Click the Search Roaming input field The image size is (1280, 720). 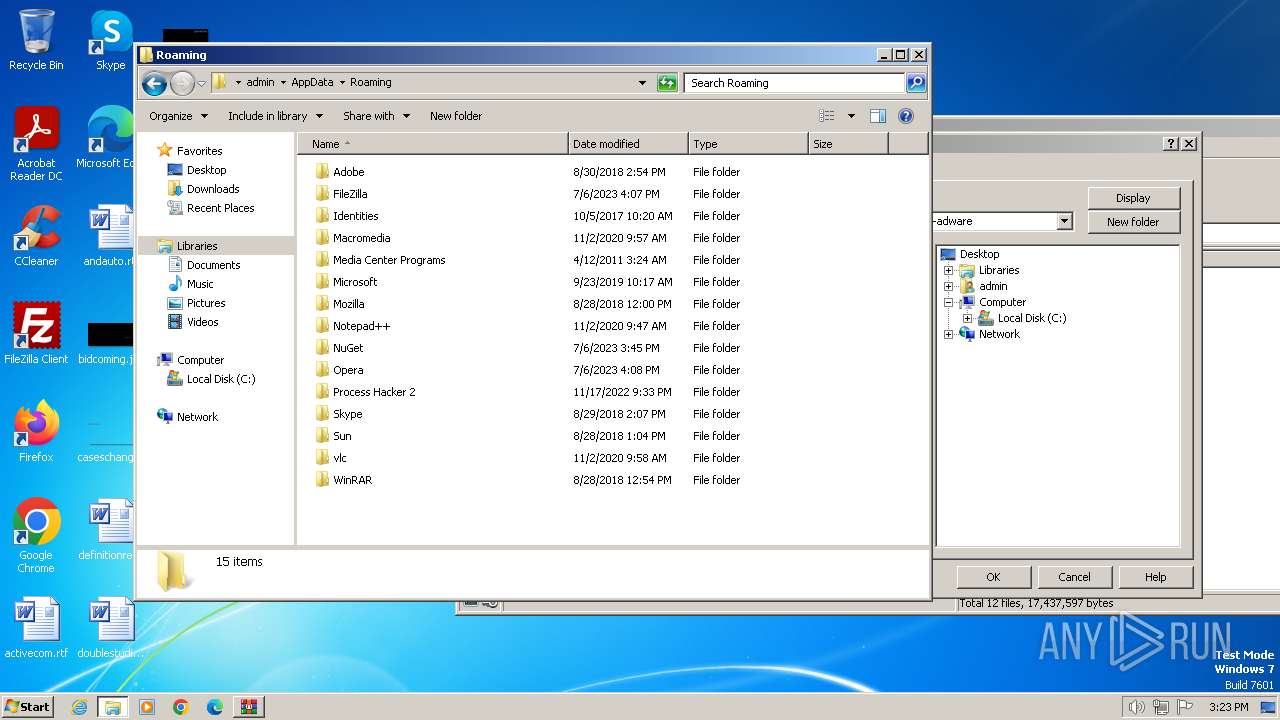click(795, 83)
